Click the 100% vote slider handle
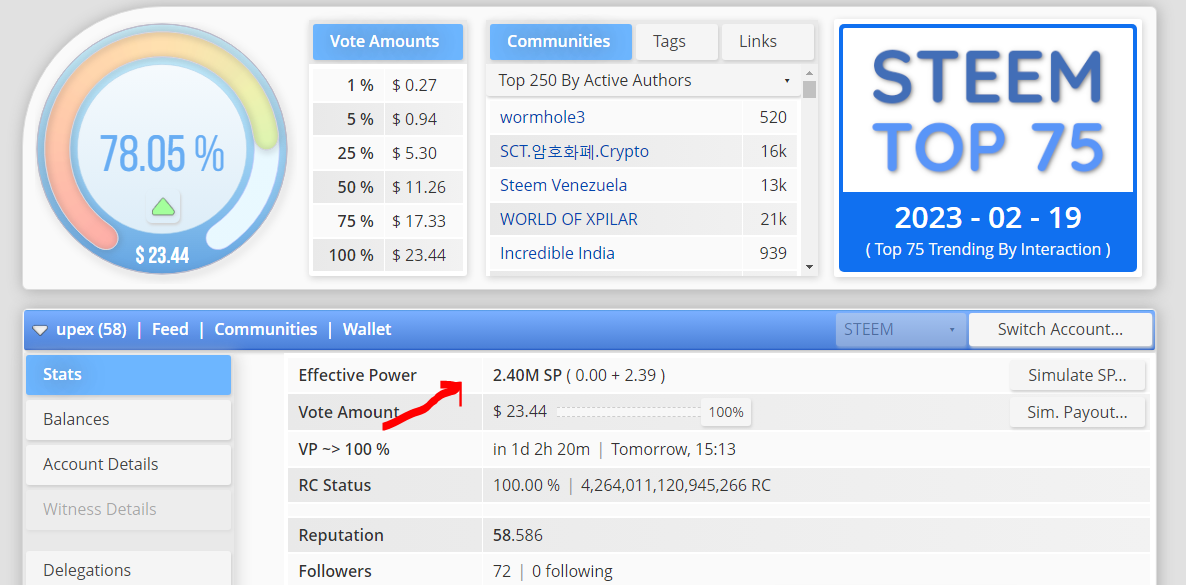The width and height of the screenshot is (1186, 585). [x=726, y=412]
